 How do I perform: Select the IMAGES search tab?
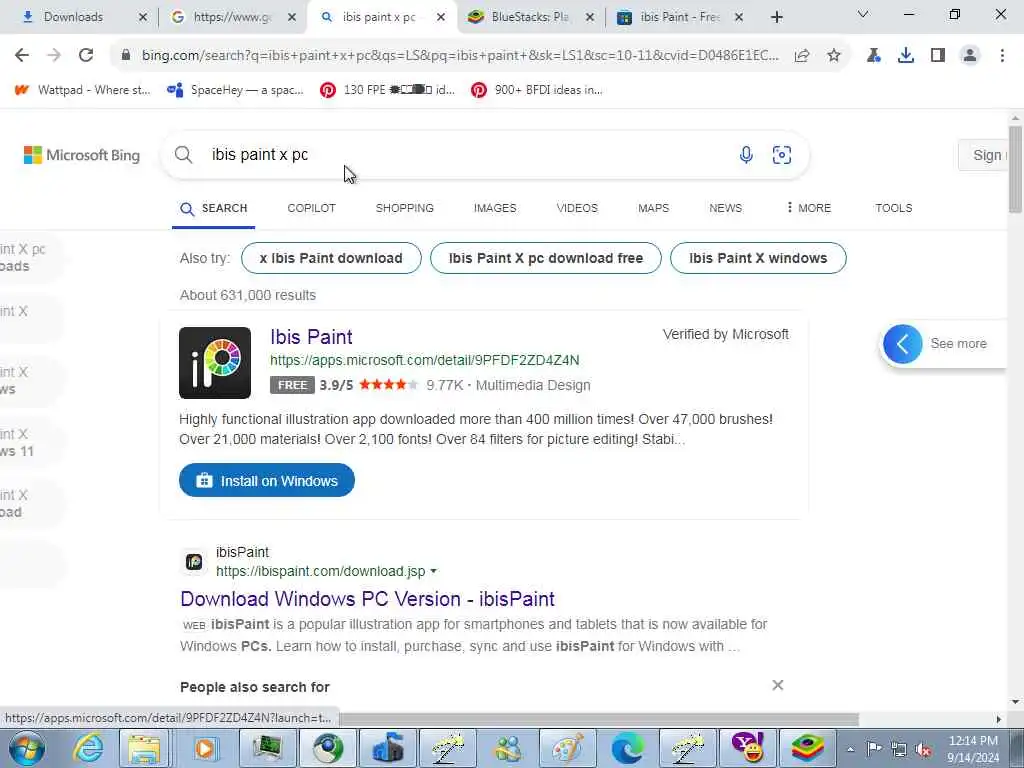click(x=495, y=208)
